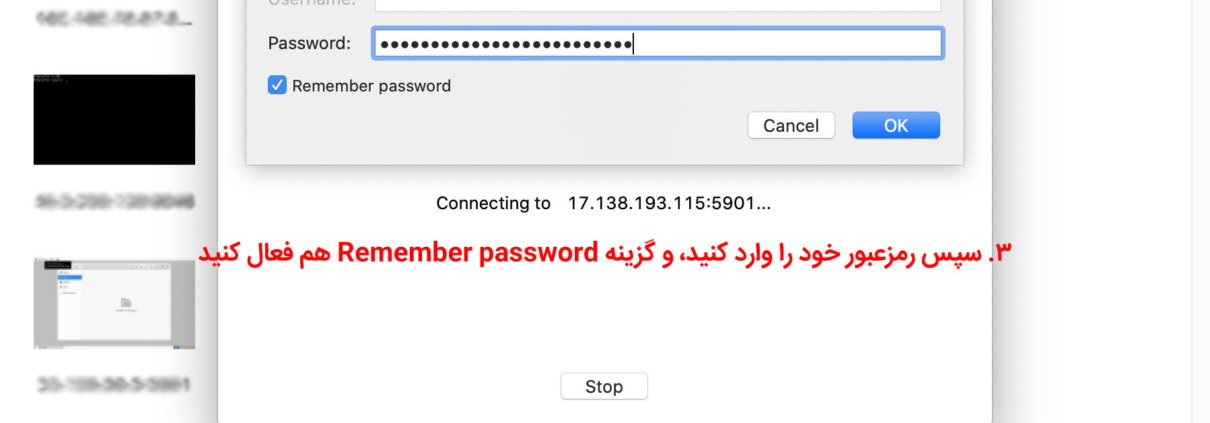Screen dimensions: 1210x423
Task: Click the "Password:" field label
Action: click(309, 44)
